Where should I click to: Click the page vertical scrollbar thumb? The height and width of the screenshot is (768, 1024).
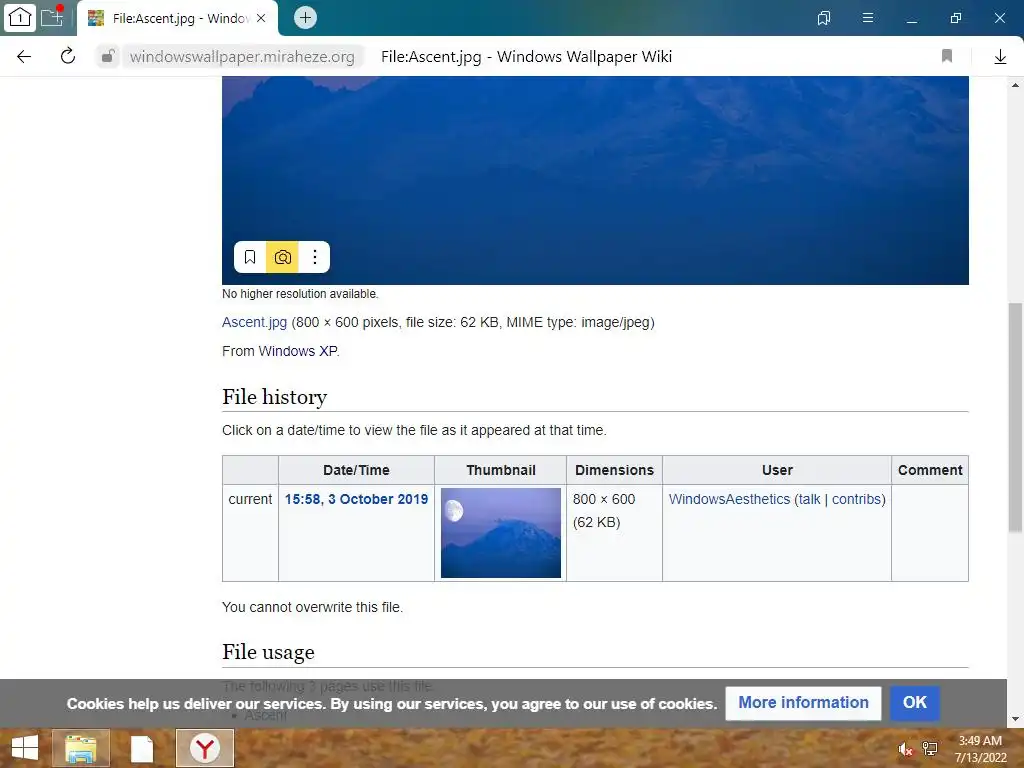(1015, 417)
